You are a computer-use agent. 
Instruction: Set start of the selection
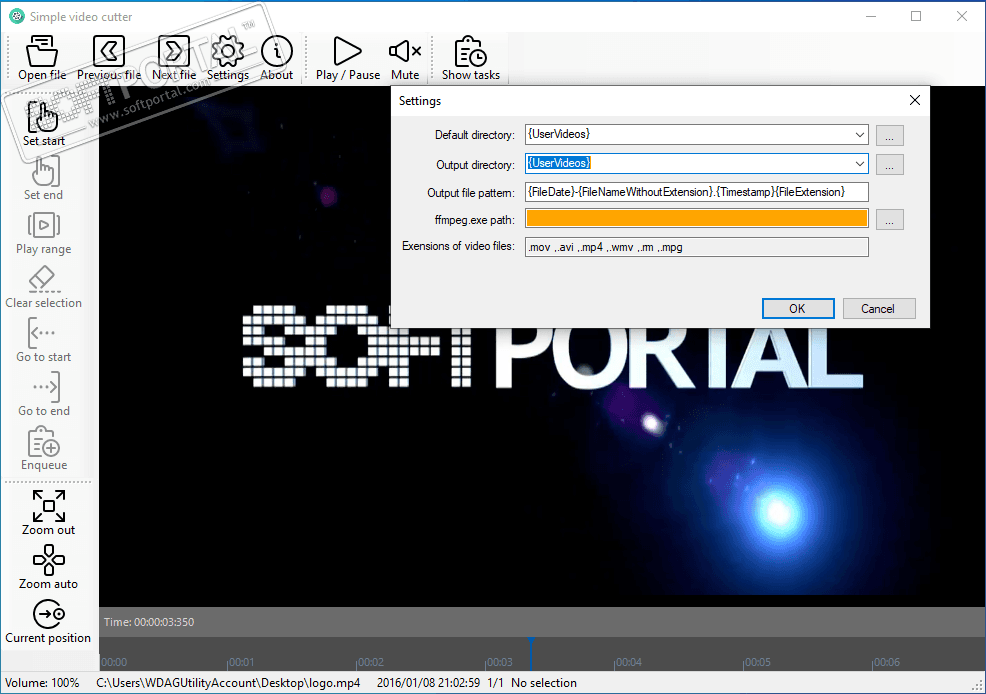point(43,123)
